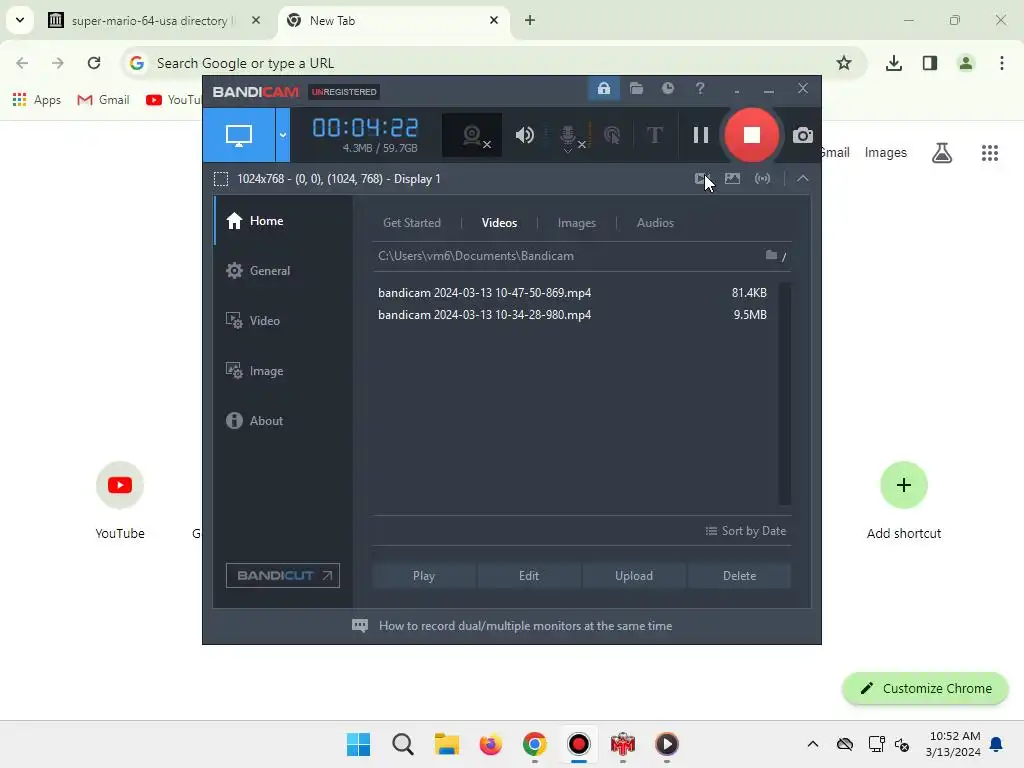Switch to Audios tab
Image resolution: width=1024 pixels, height=768 pixels.
[655, 223]
